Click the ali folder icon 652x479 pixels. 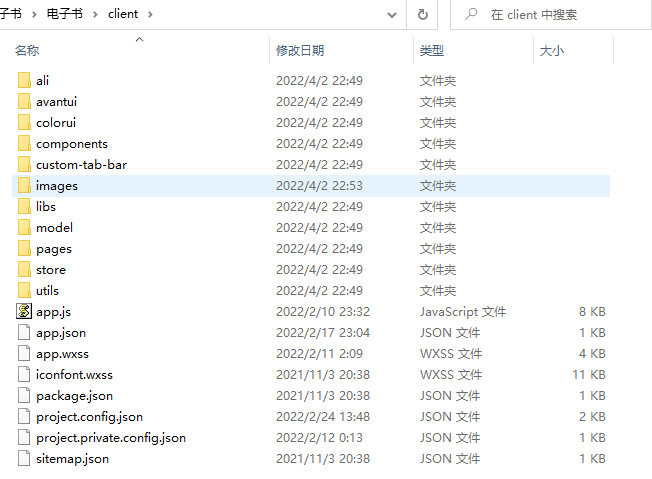pos(24,80)
